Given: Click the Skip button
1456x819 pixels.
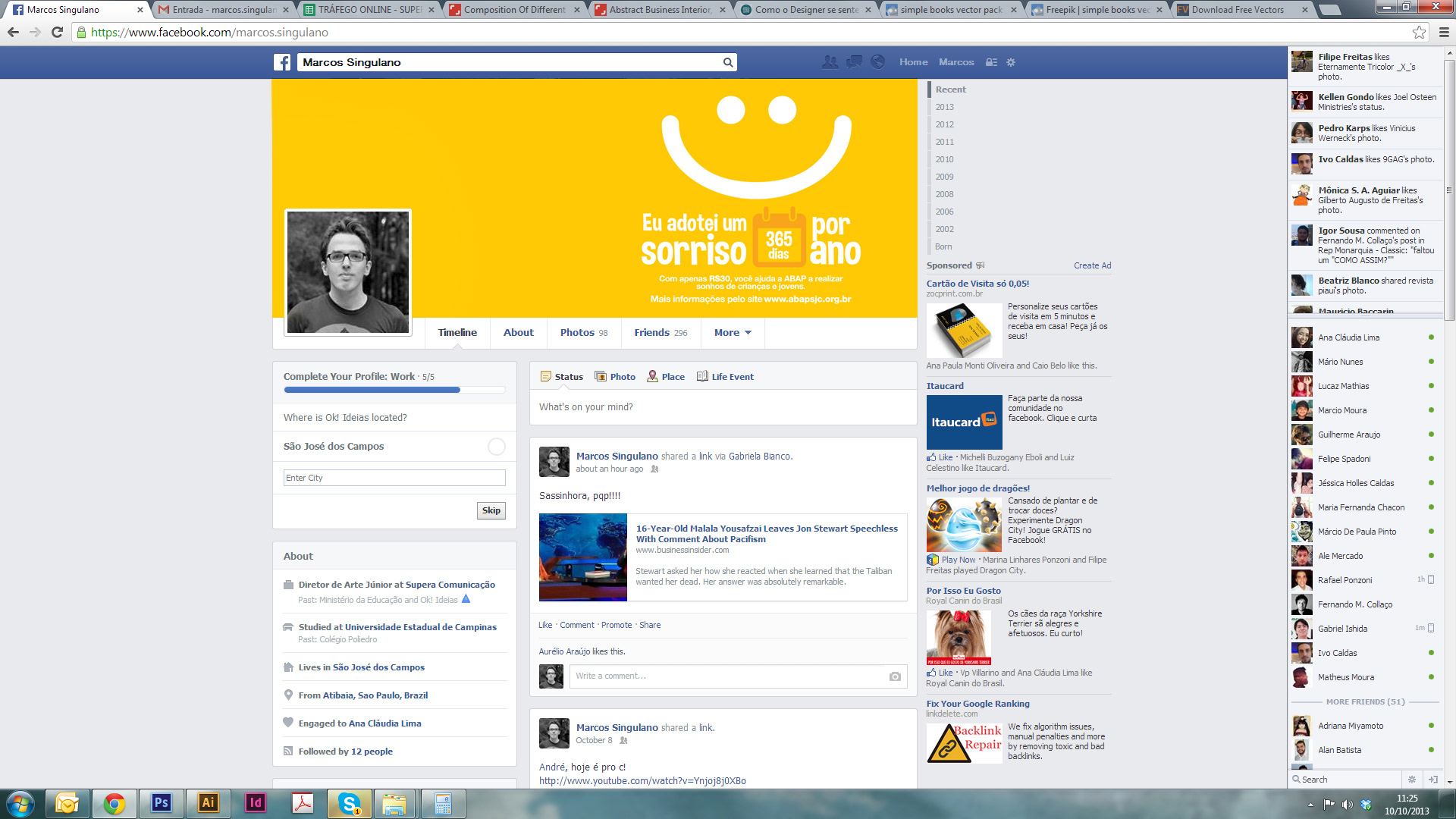Looking at the screenshot, I should pos(491,511).
